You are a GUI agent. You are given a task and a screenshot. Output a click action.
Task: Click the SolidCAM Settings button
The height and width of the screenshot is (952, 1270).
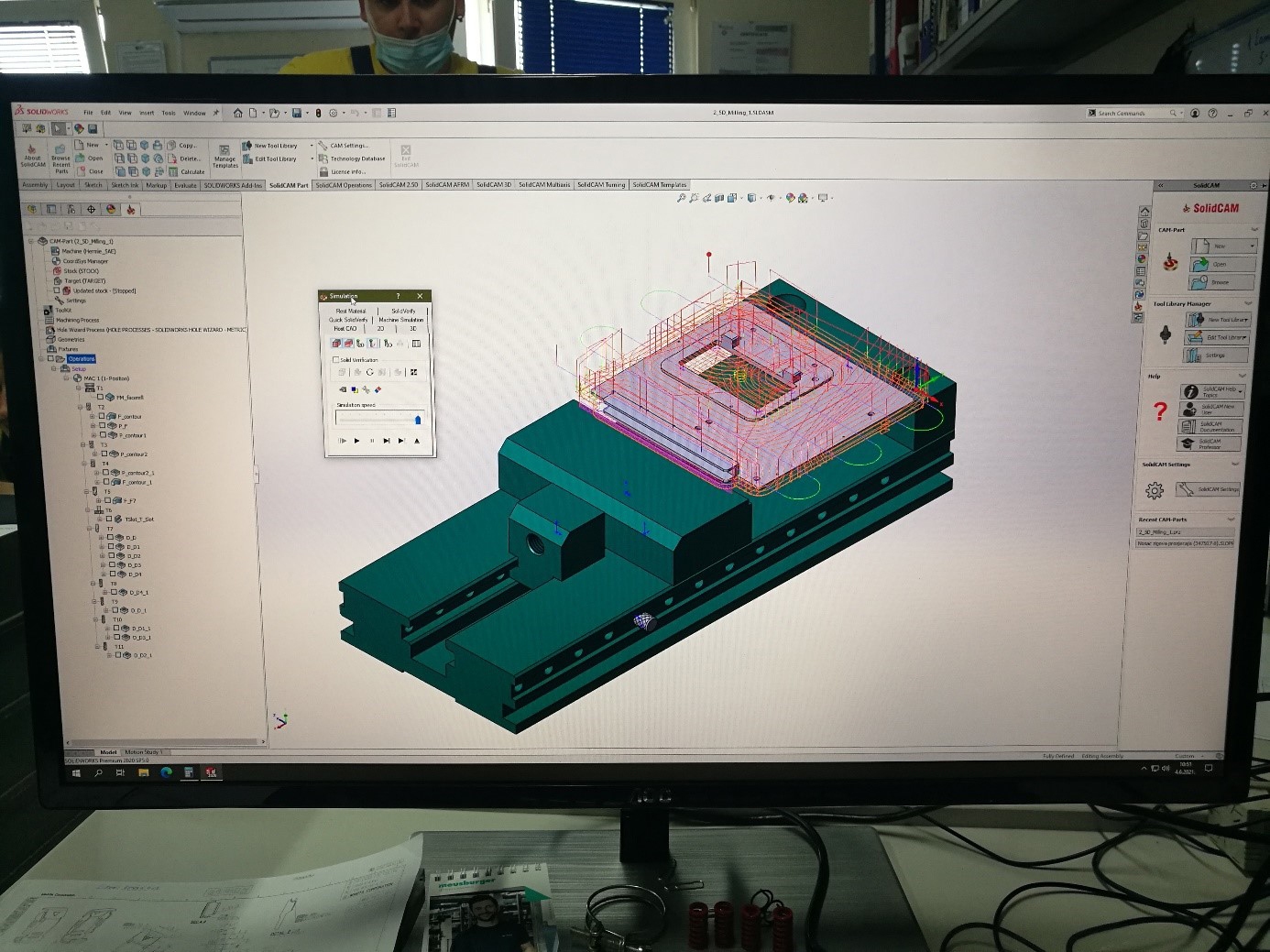coord(1210,489)
